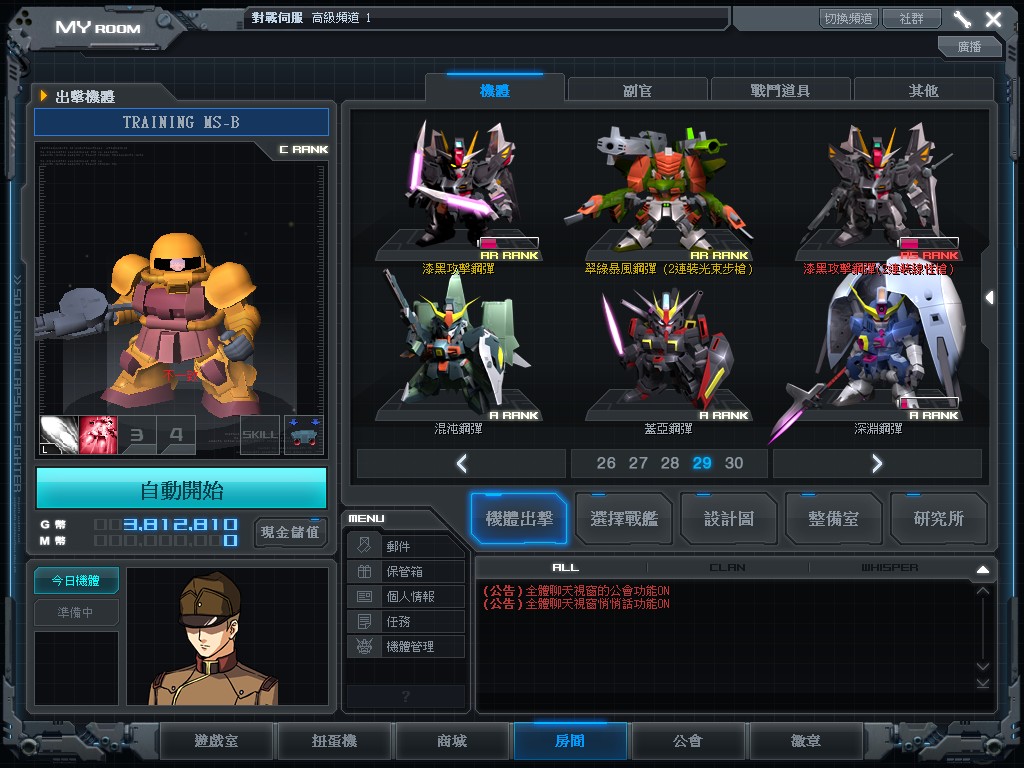Click the magnifier icon beside MY ROOM
Image resolution: width=1024 pixels, height=768 pixels.
point(164,21)
